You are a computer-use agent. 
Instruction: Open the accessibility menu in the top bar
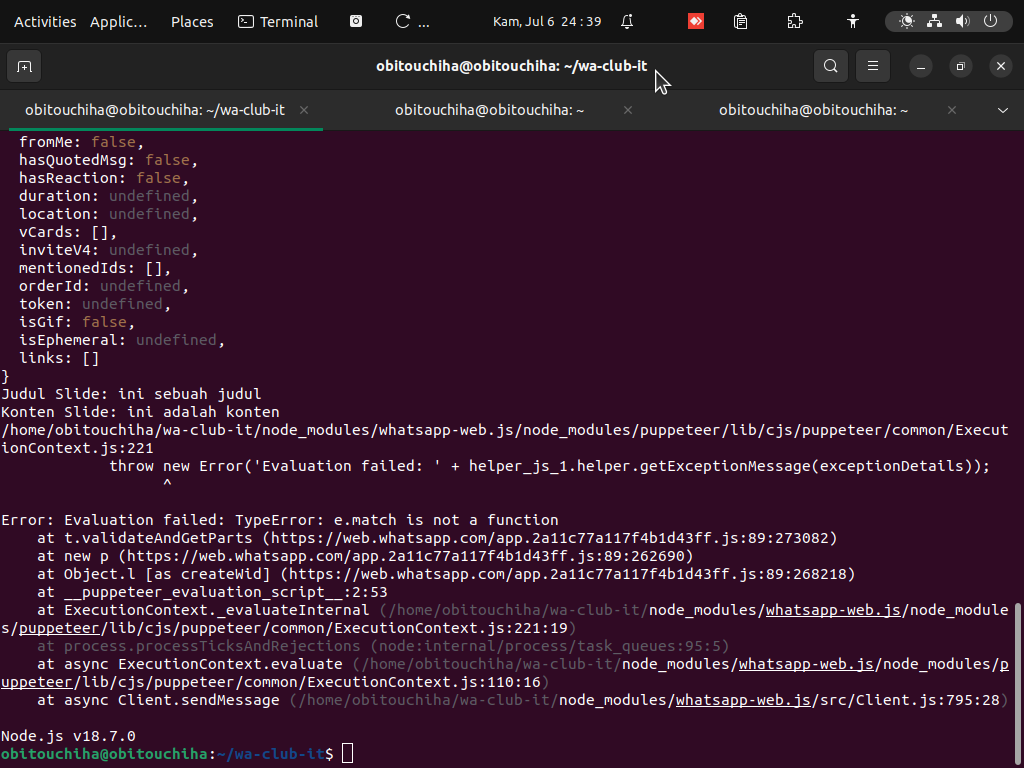(852, 21)
